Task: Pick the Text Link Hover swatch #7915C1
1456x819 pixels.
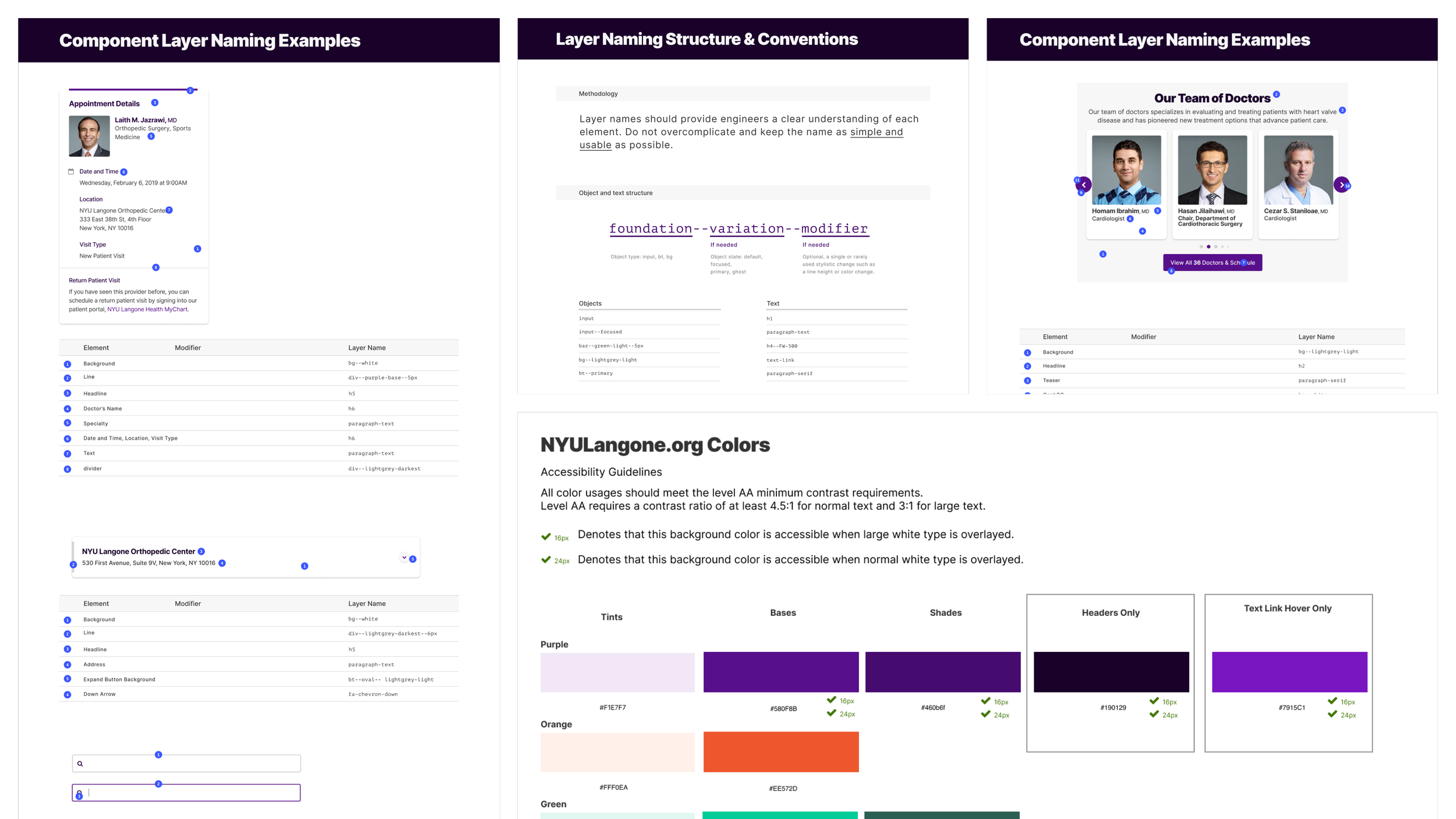Action: tap(1289, 672)
